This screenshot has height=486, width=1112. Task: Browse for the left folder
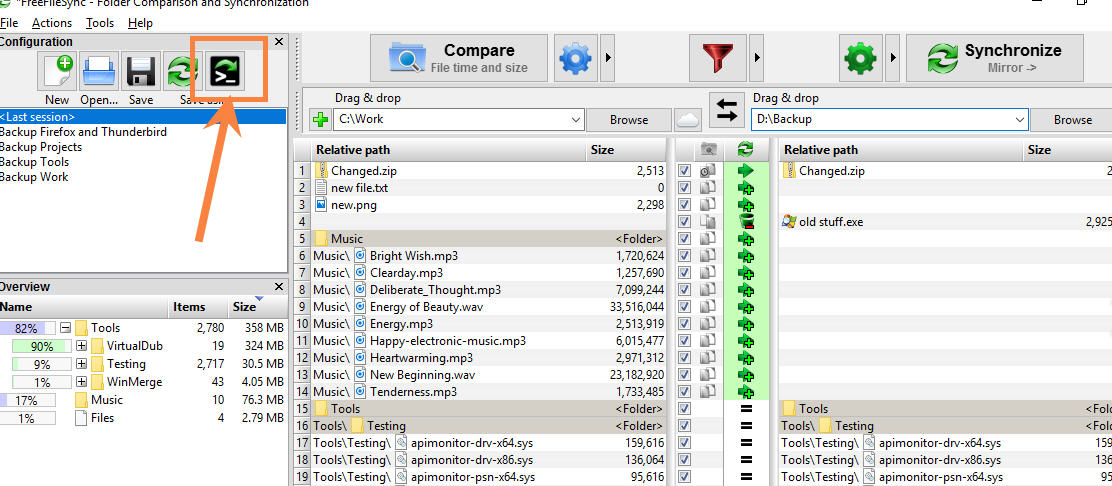(x=629, y=120)
